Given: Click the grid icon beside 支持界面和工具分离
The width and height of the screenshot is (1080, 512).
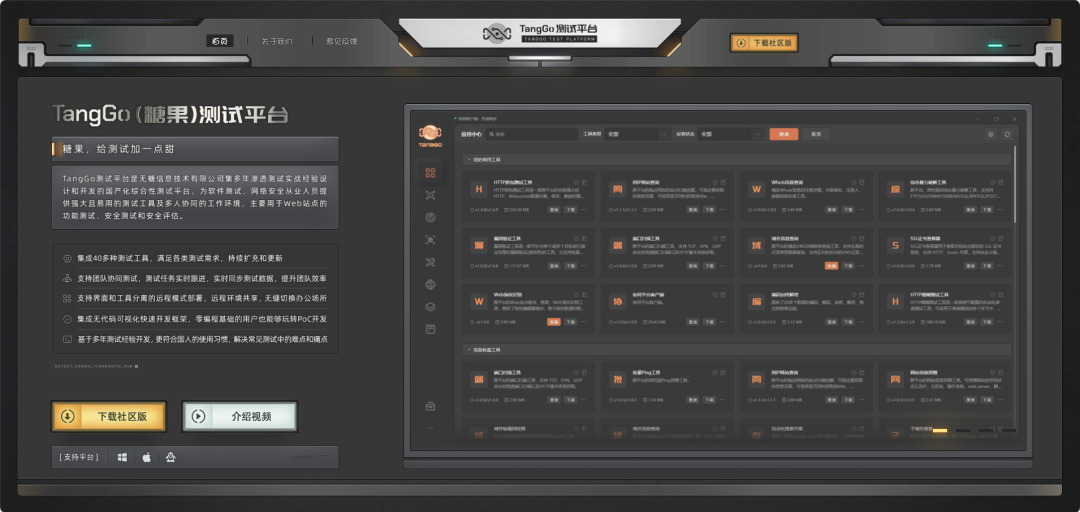Looking at the screenshot, I should 67,298.
